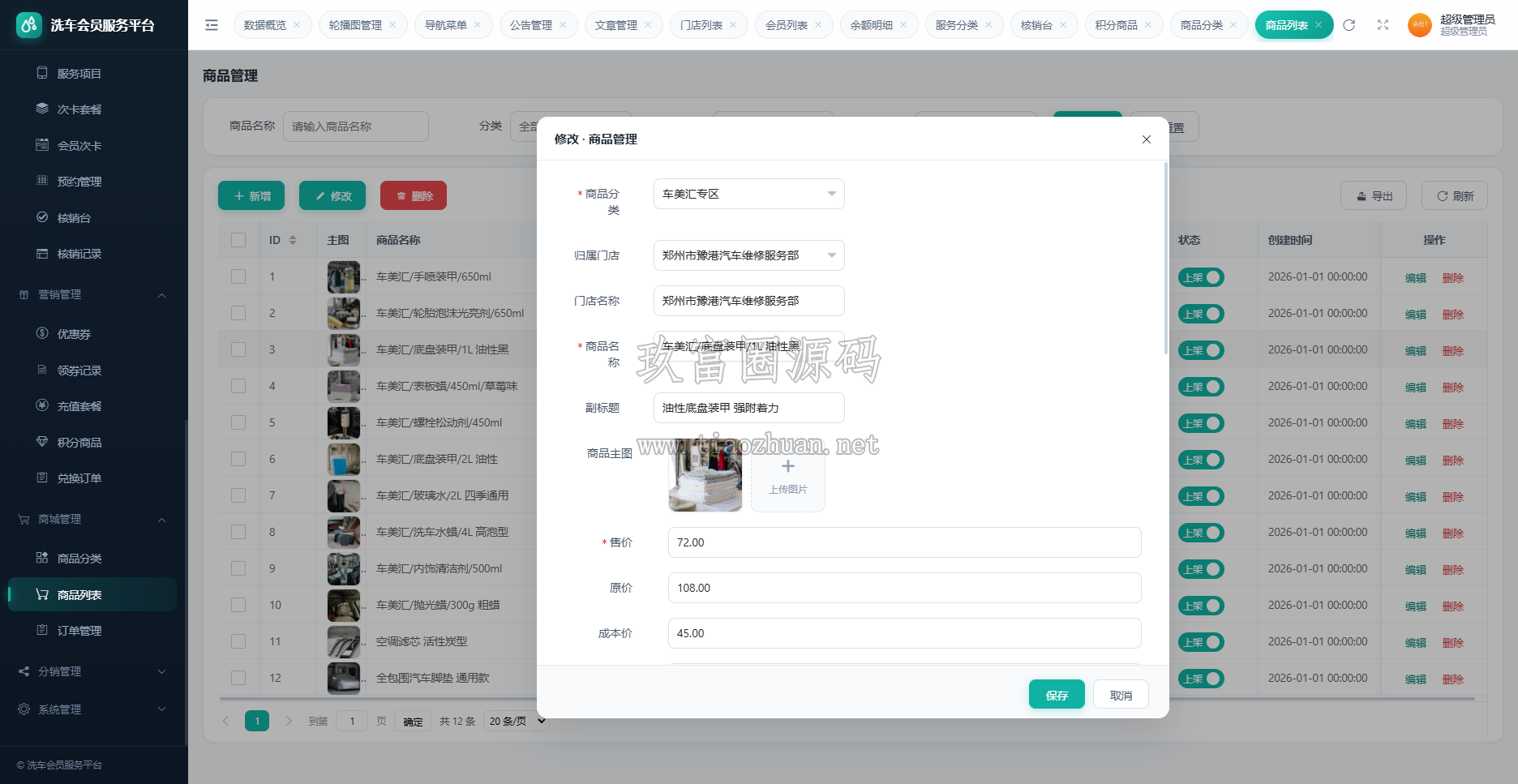Open the super administrator avatar menu
The height and width of the screenshot is (784, 1518).
[x=1420, y=25]
